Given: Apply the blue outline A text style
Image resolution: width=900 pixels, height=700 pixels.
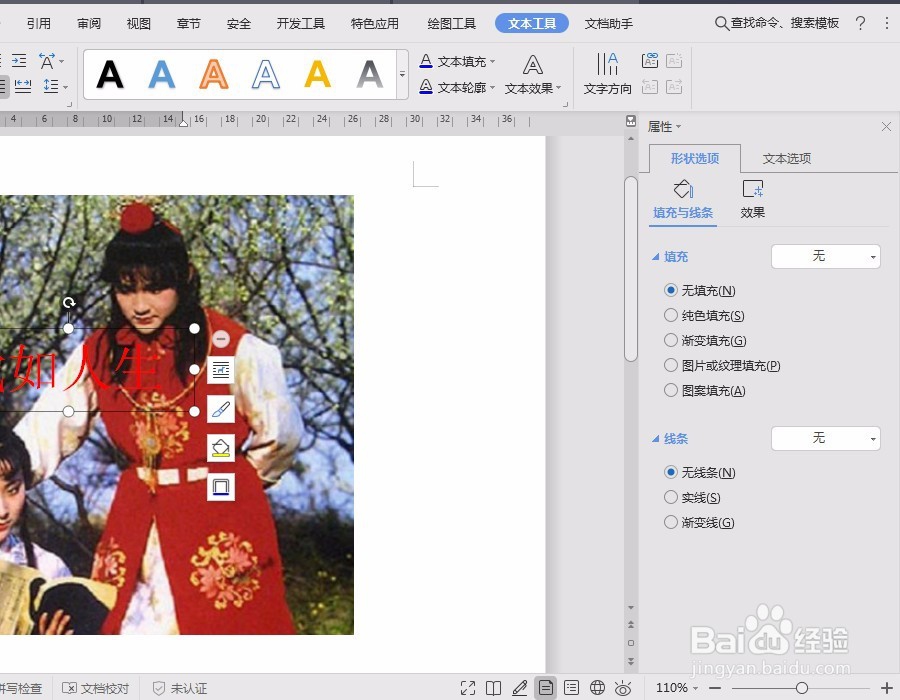Looking at the screenshot, I should click(266, 75).
